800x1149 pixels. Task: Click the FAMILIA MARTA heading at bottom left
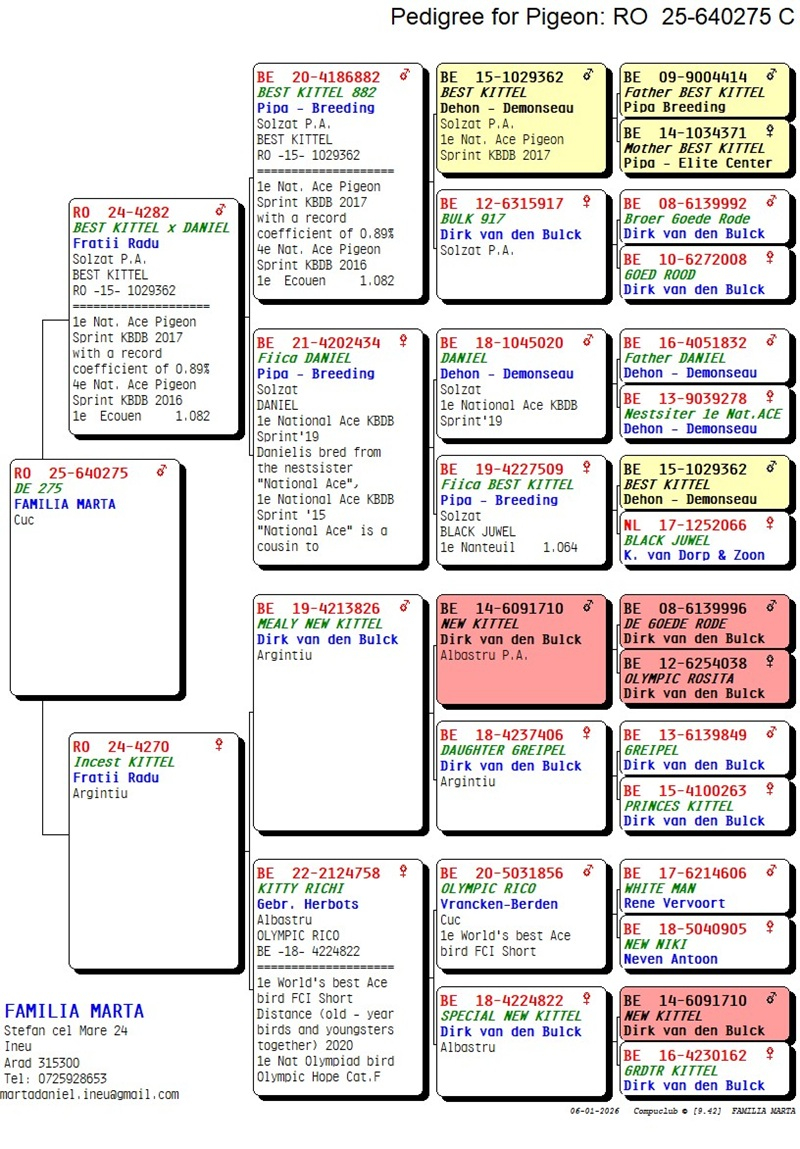coord(74,1011)
